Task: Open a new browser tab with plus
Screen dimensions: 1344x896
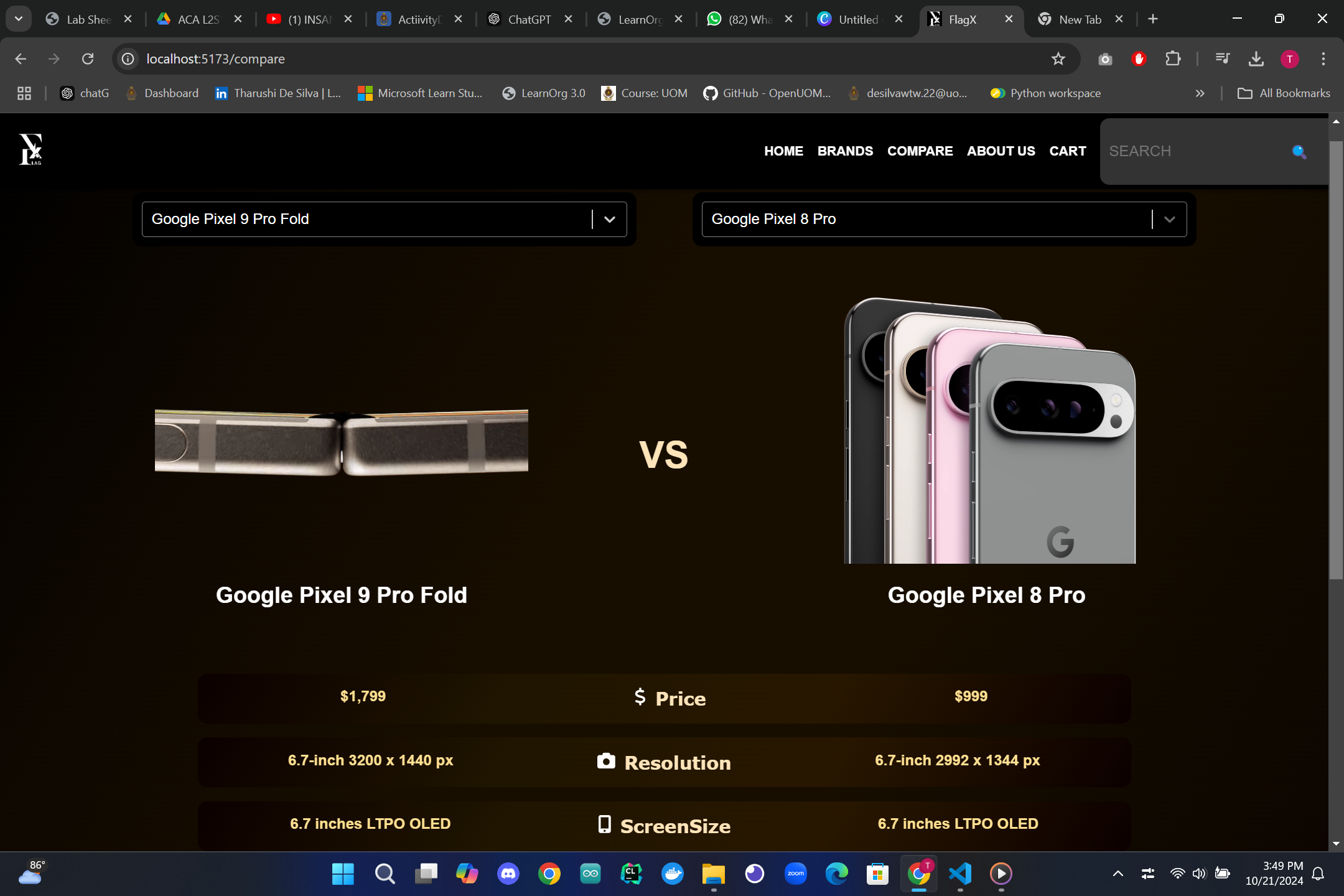Action: [x=1153, y=19]
